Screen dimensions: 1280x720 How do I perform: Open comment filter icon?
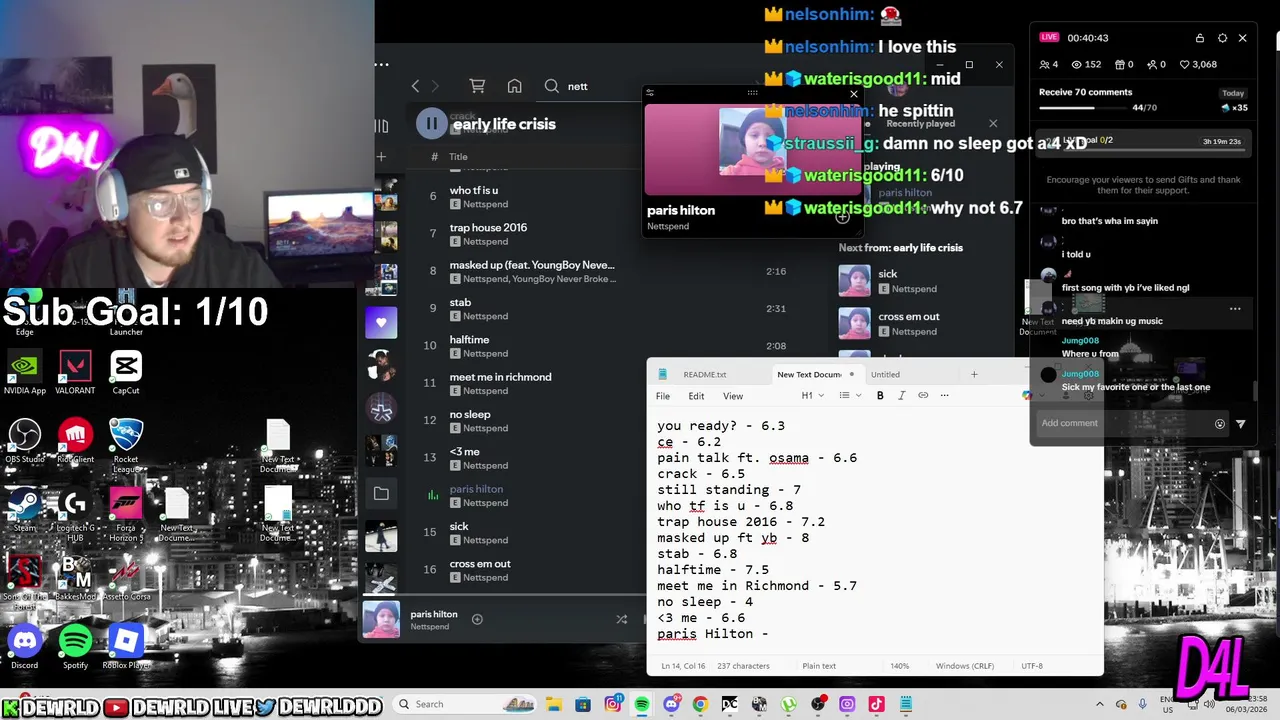coord(1241,424)
